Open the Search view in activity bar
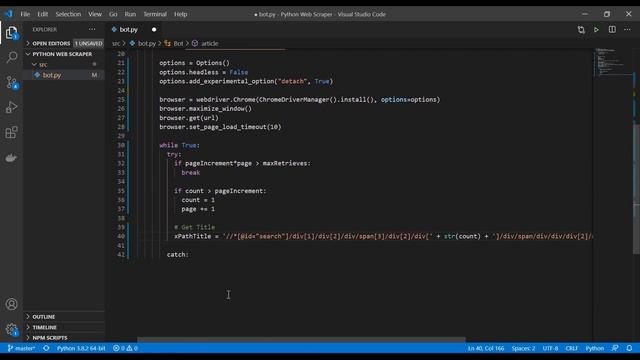The height and width of the screenshot is (360, 640). [x=11, y=57]
